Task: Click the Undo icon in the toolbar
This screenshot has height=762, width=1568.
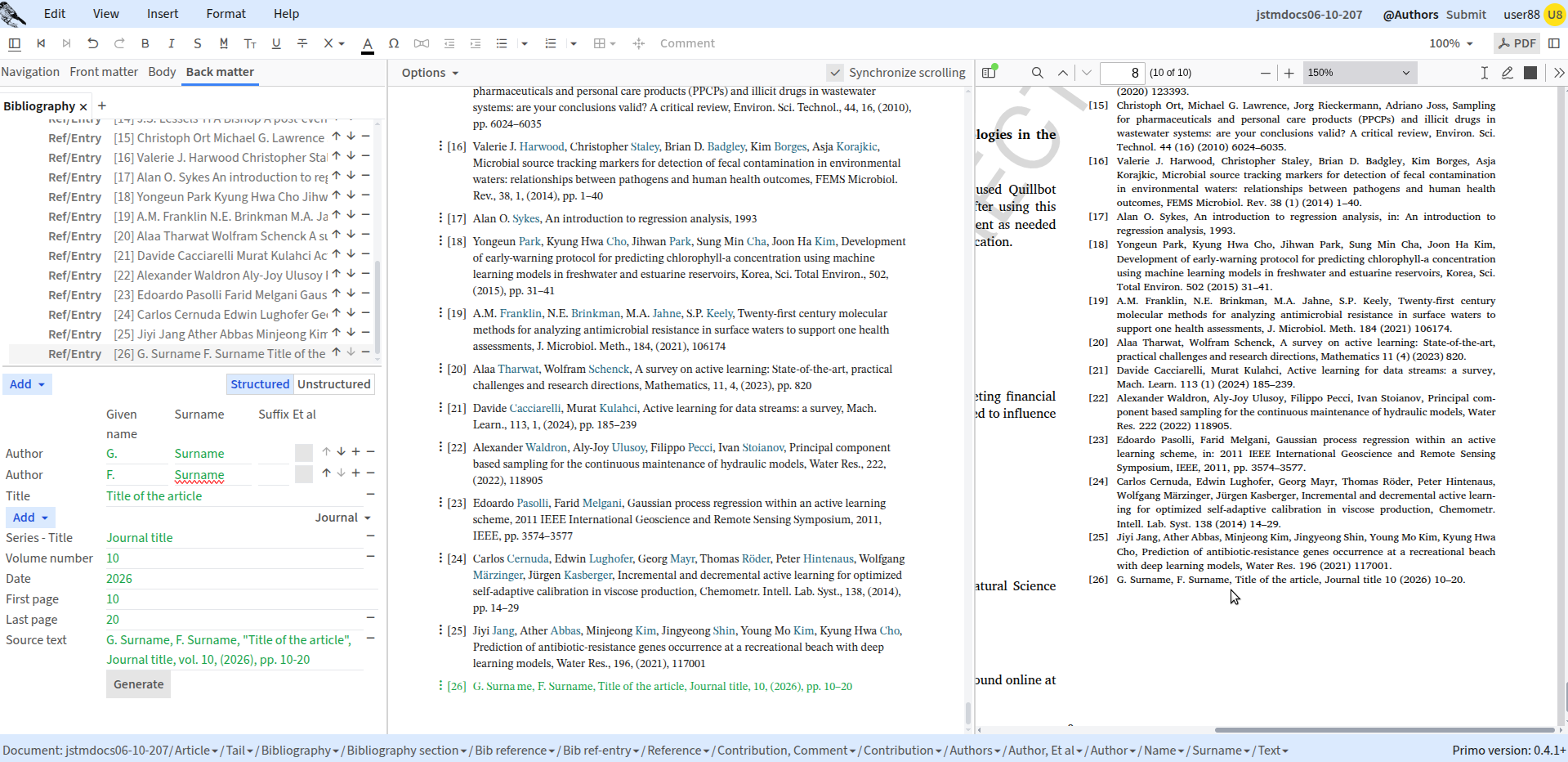Action: (92, 43)
